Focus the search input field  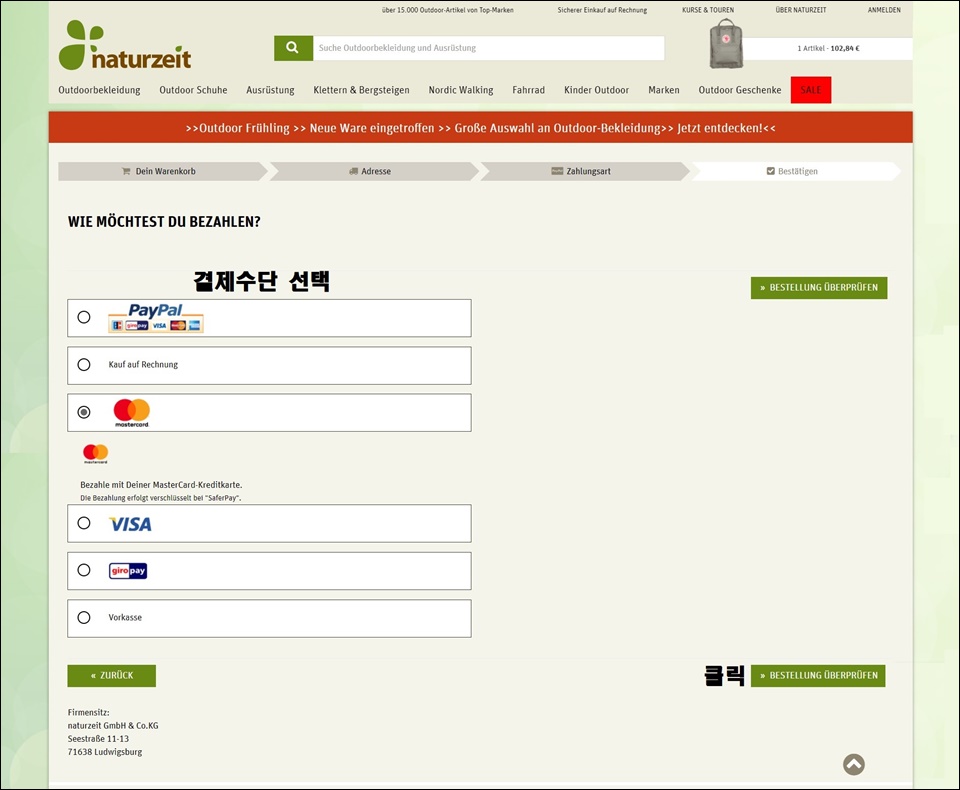(489, 48)
